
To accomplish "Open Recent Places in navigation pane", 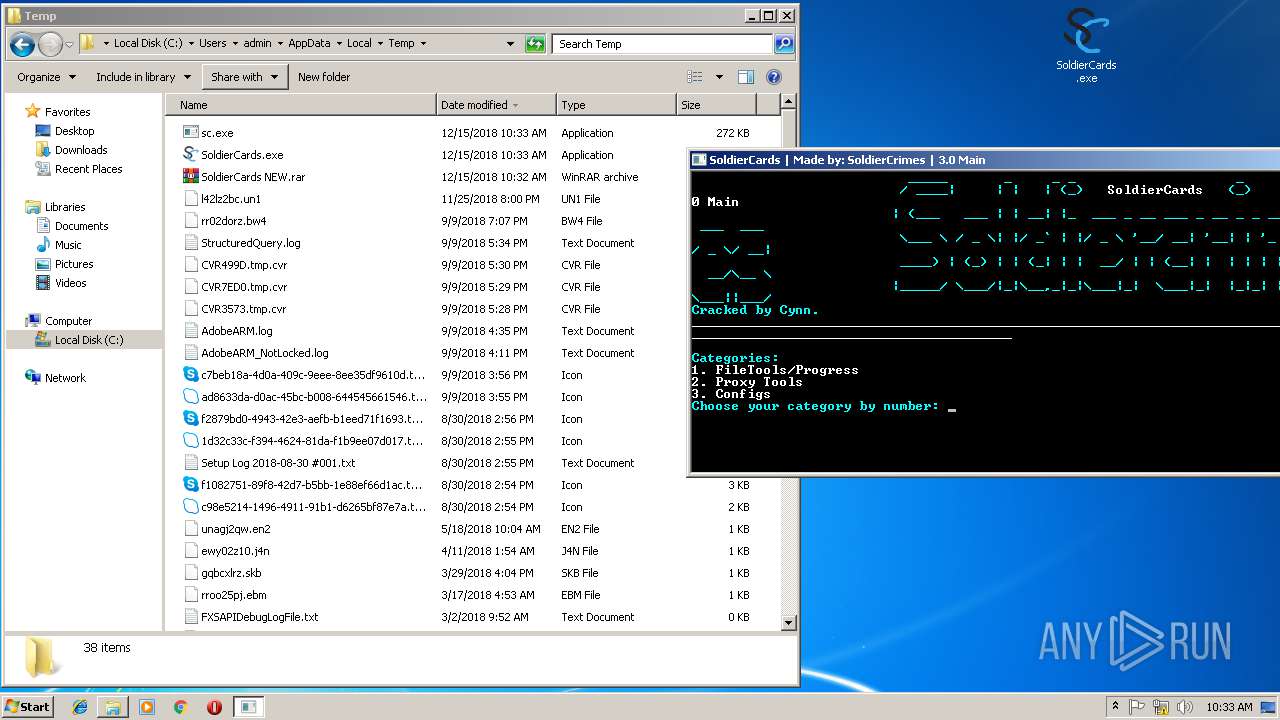I will point(88,169).
